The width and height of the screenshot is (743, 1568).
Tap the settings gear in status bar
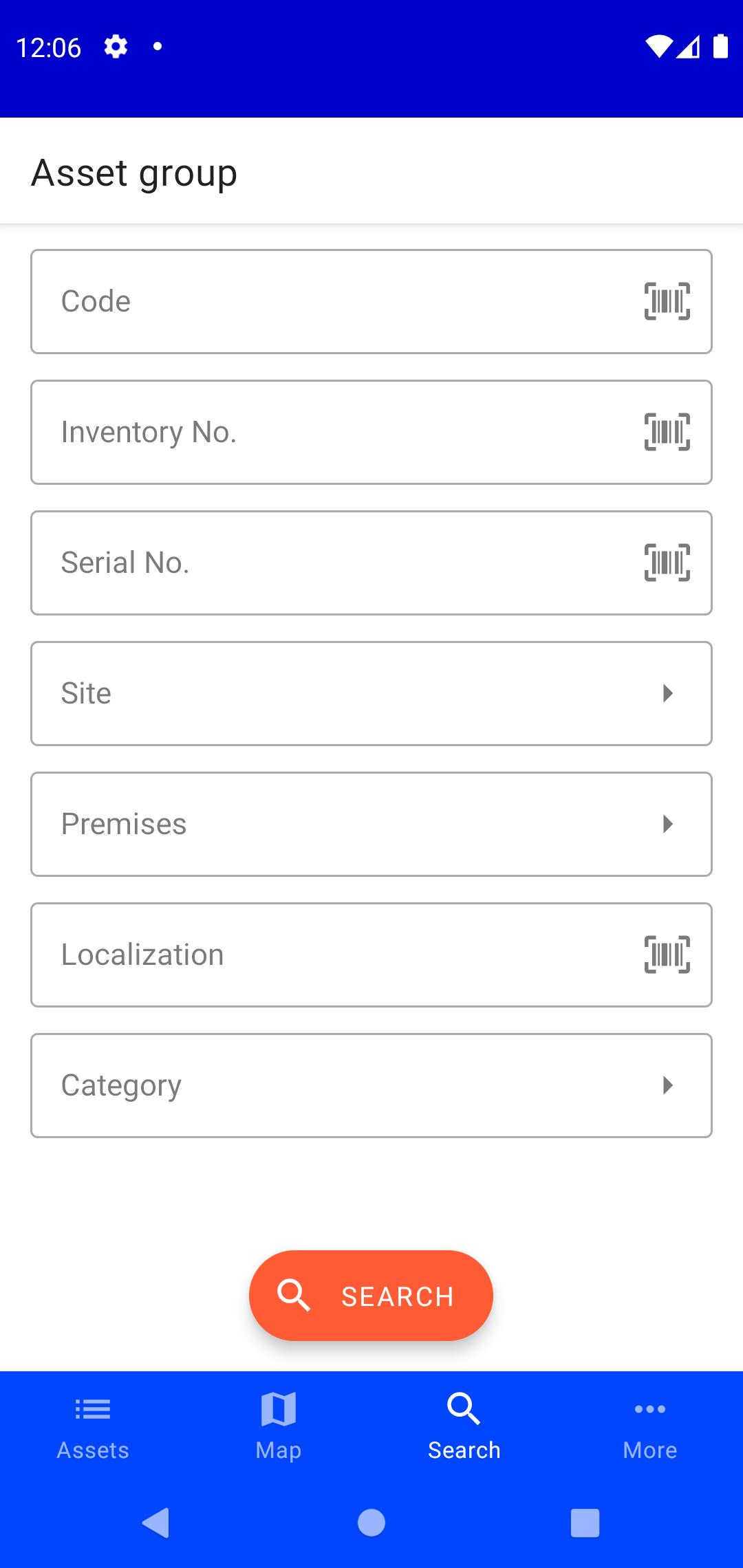click(116, 47)
